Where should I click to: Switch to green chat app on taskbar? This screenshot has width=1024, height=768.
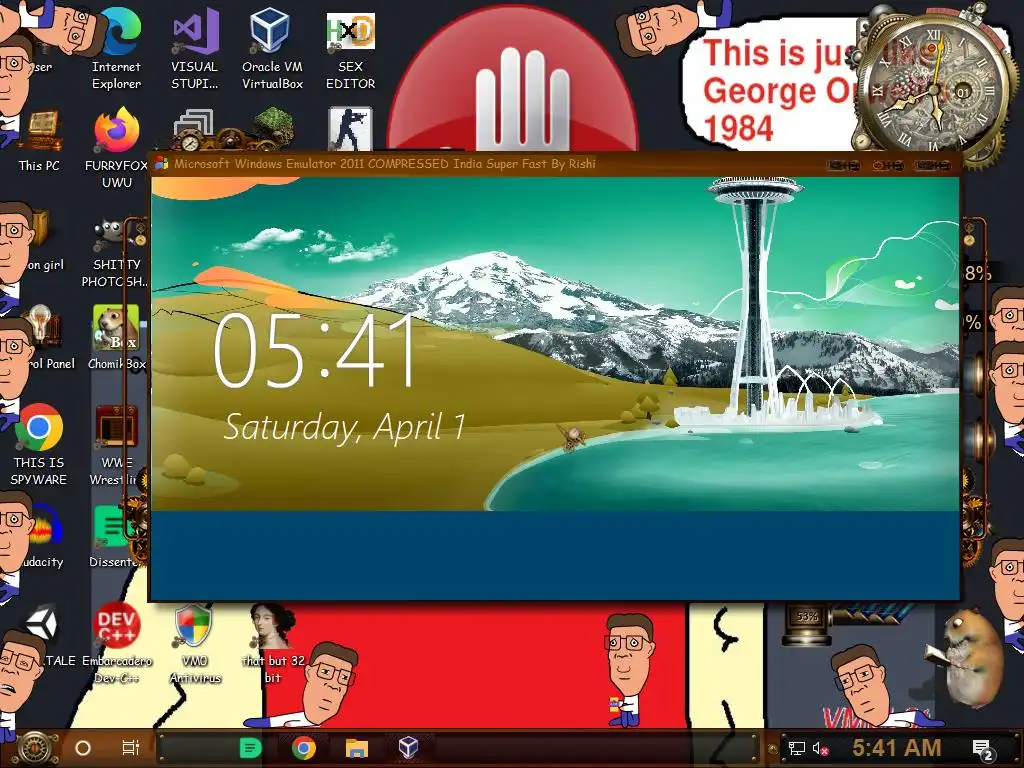coord(250,748)
